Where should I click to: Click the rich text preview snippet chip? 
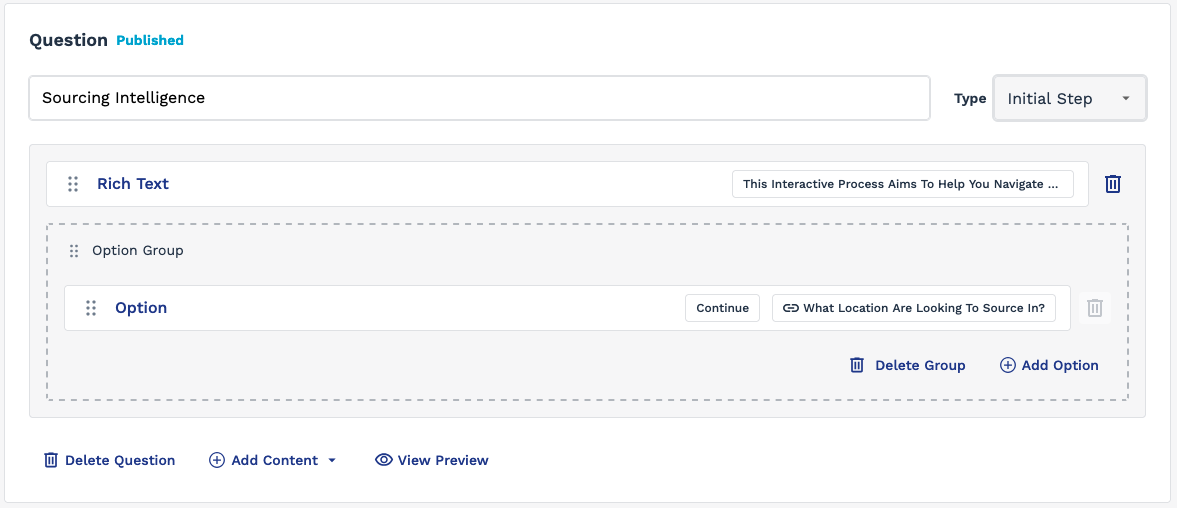coord(902,184)
